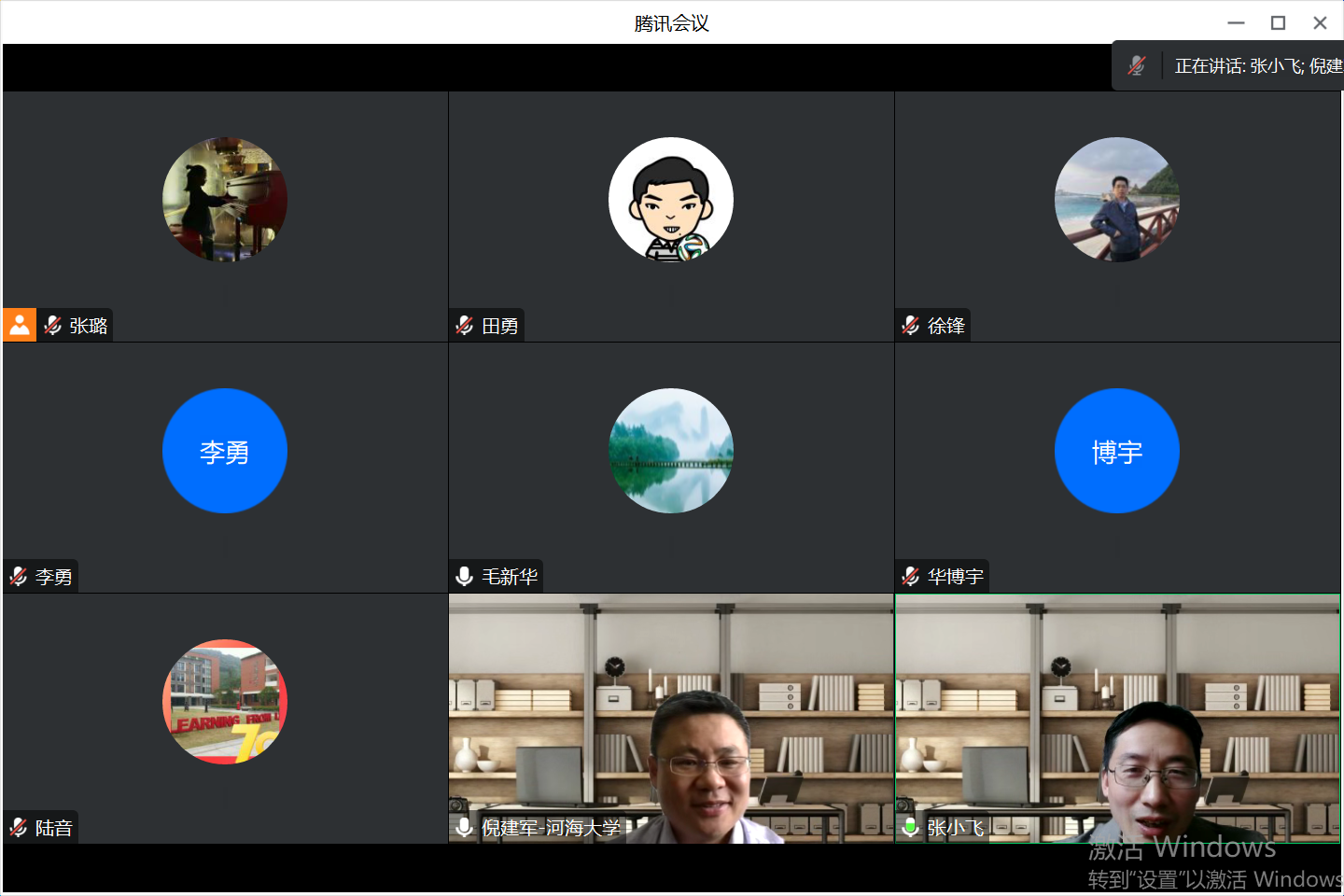Maximize the 腾讯会议 window
1344x896 pixels.
(x=1278, y=23)
